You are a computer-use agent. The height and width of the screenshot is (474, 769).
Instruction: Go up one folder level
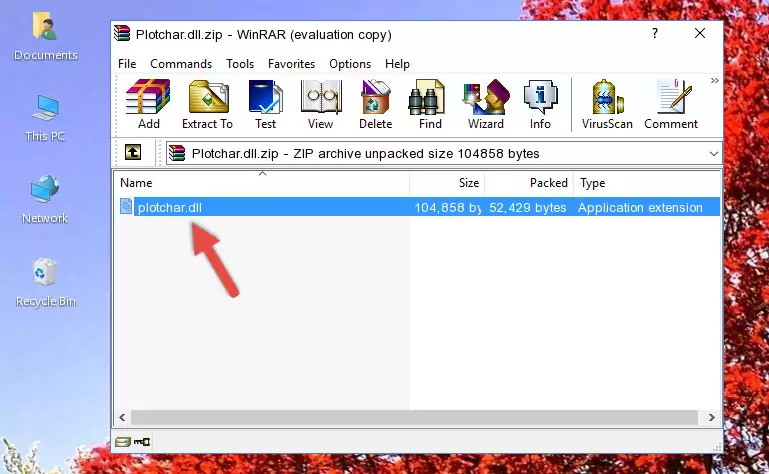tap(133, 153)
